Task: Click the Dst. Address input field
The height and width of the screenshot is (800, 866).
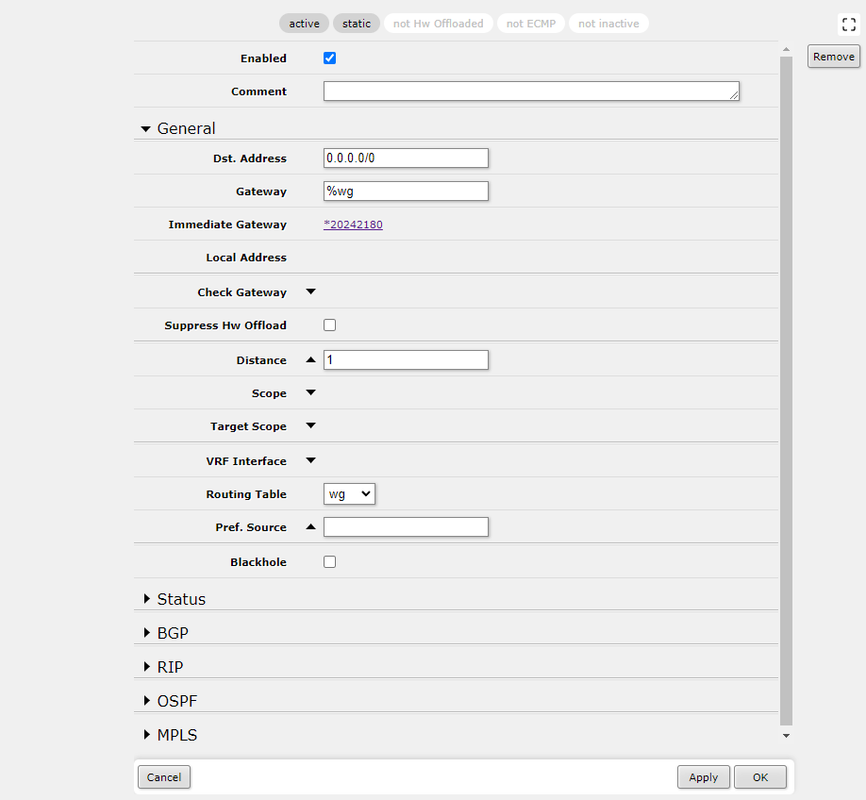Action: click(406, 158)
